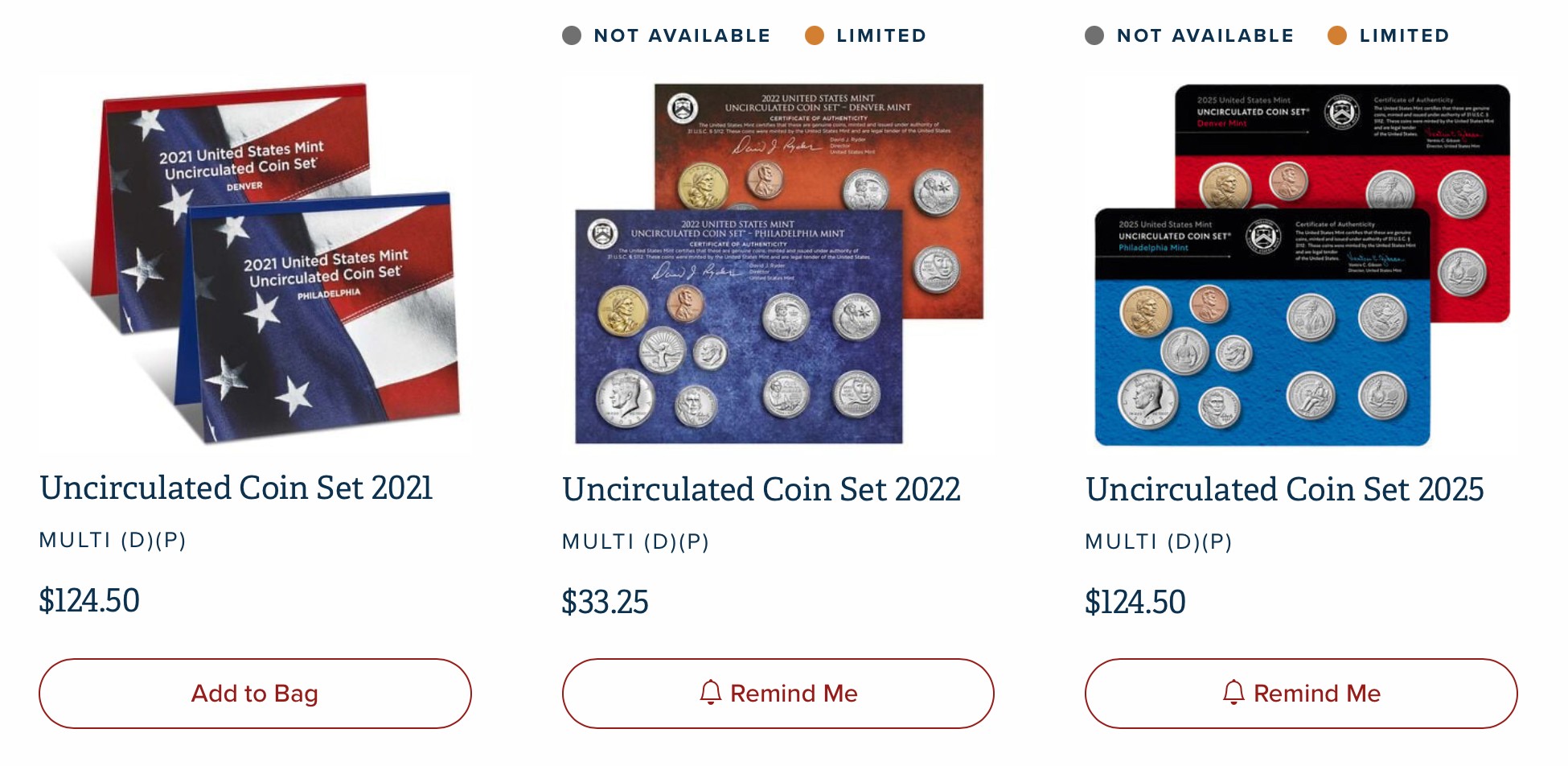Click gray Not Available dot above the 2022 set
This screenshot has height=766, width=1568.
(572, 35)
